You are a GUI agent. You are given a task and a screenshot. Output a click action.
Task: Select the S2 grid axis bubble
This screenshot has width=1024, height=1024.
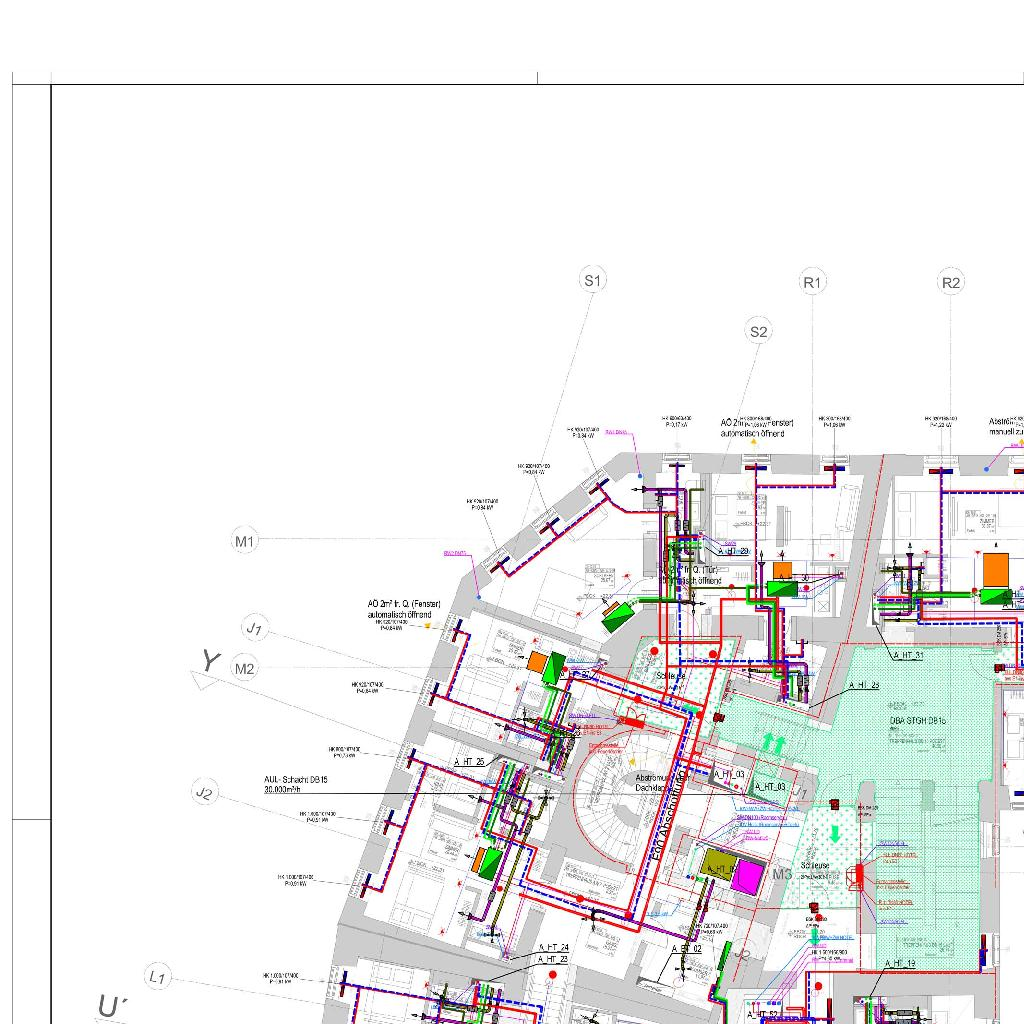click(x=758, y=331)
